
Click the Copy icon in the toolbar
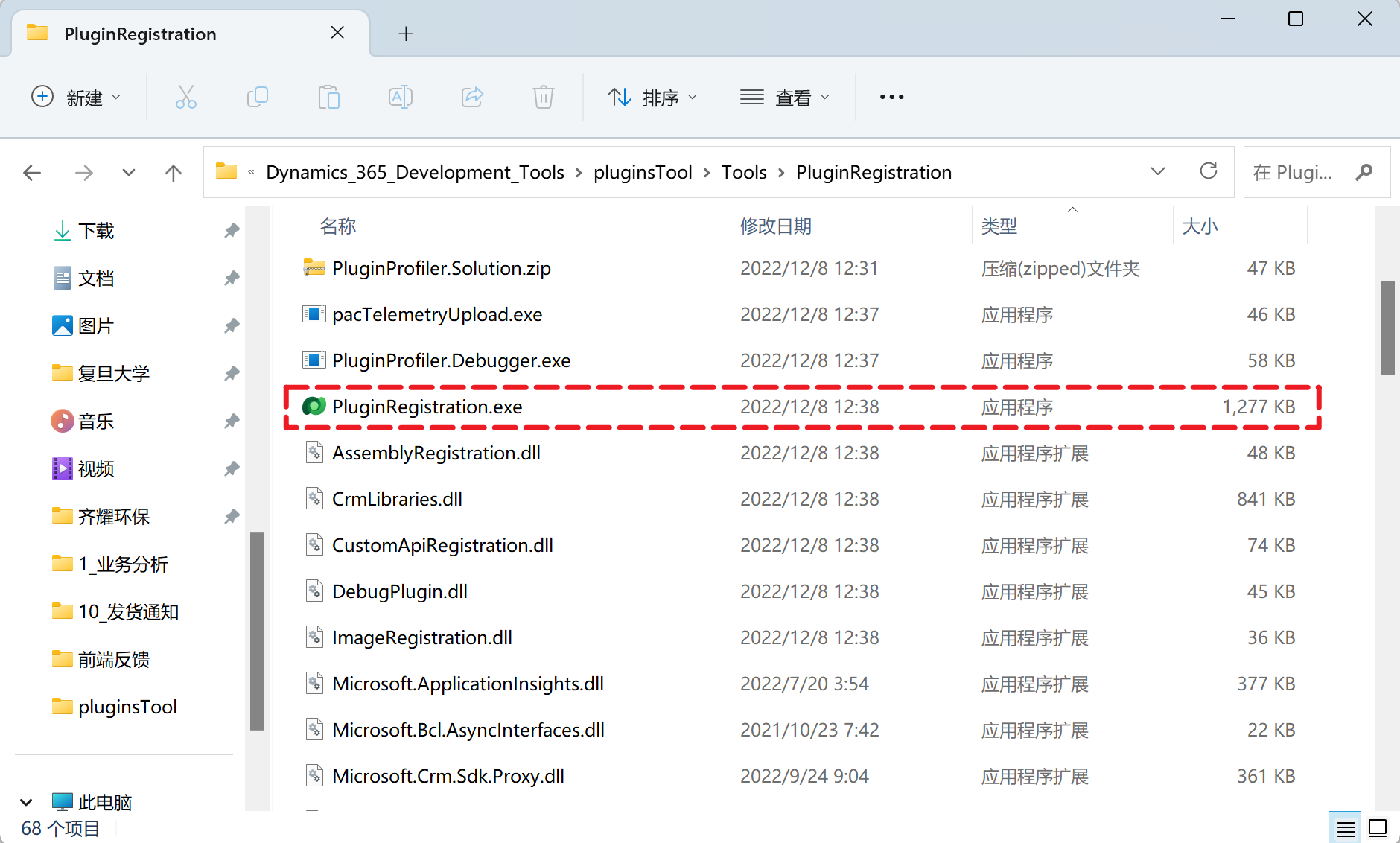[257, 97]
